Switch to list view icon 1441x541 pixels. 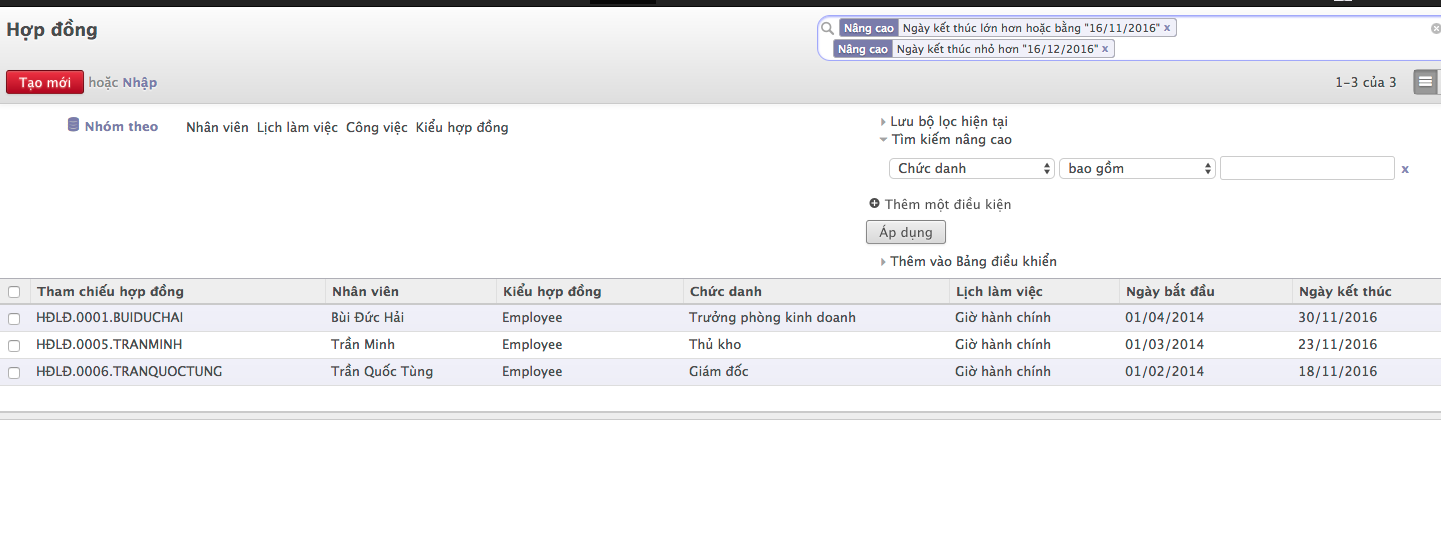[1425, 82]
